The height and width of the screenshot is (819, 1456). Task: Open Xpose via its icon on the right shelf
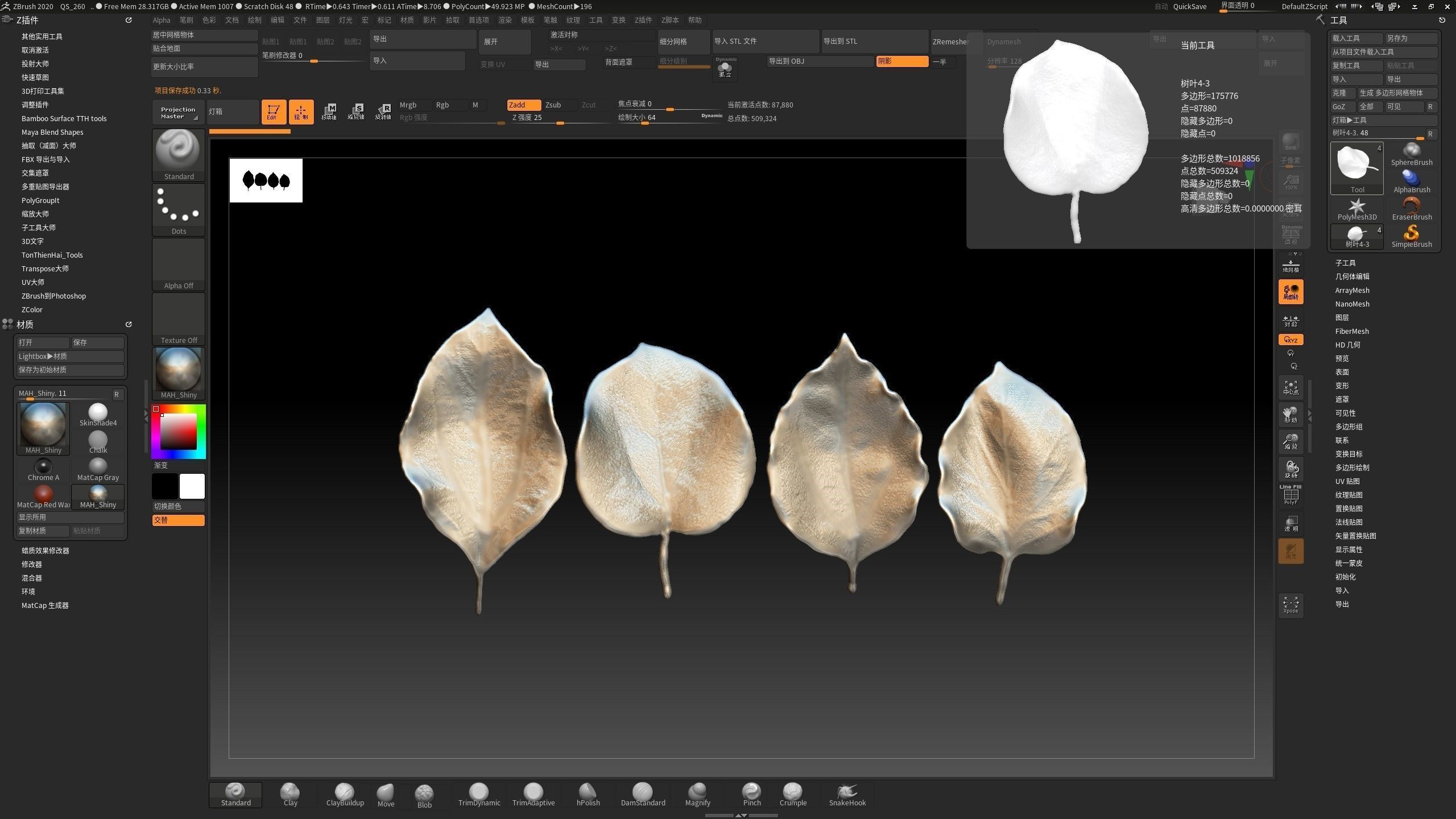click(x=1290, y=605)
